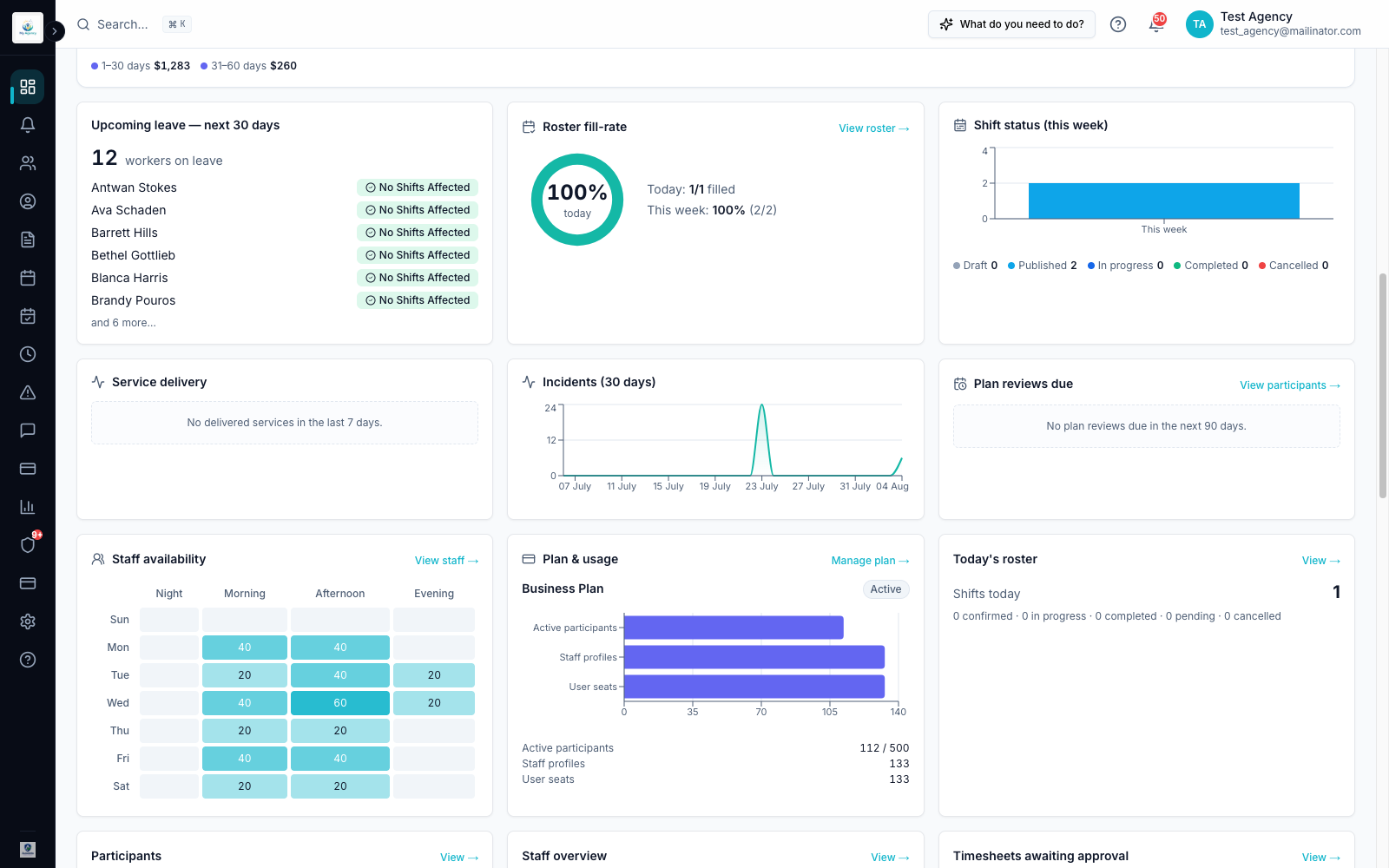Open View link in Staff overview card
This screenshot has width=1389, height=868.
coord(891,858)
